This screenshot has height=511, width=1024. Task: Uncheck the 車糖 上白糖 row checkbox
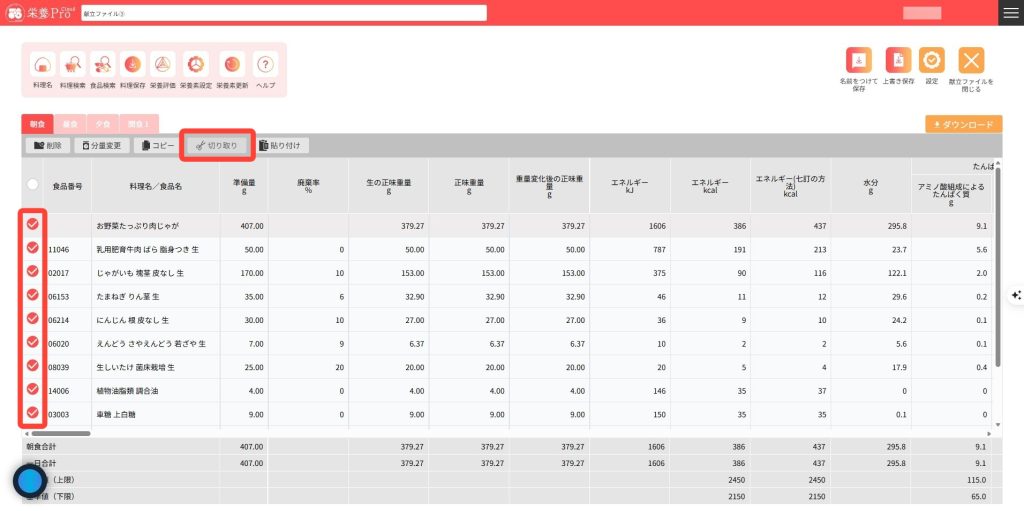32,412
